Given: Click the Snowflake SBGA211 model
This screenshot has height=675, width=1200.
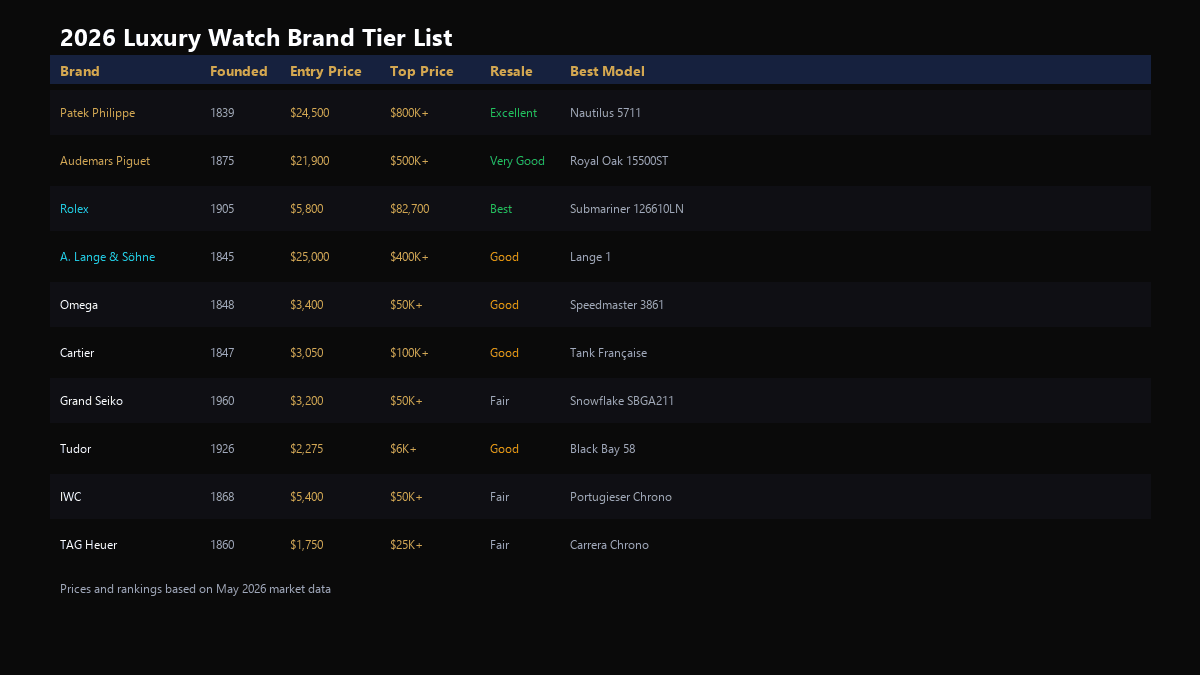Looking at the screenshot, I should 622,401.
